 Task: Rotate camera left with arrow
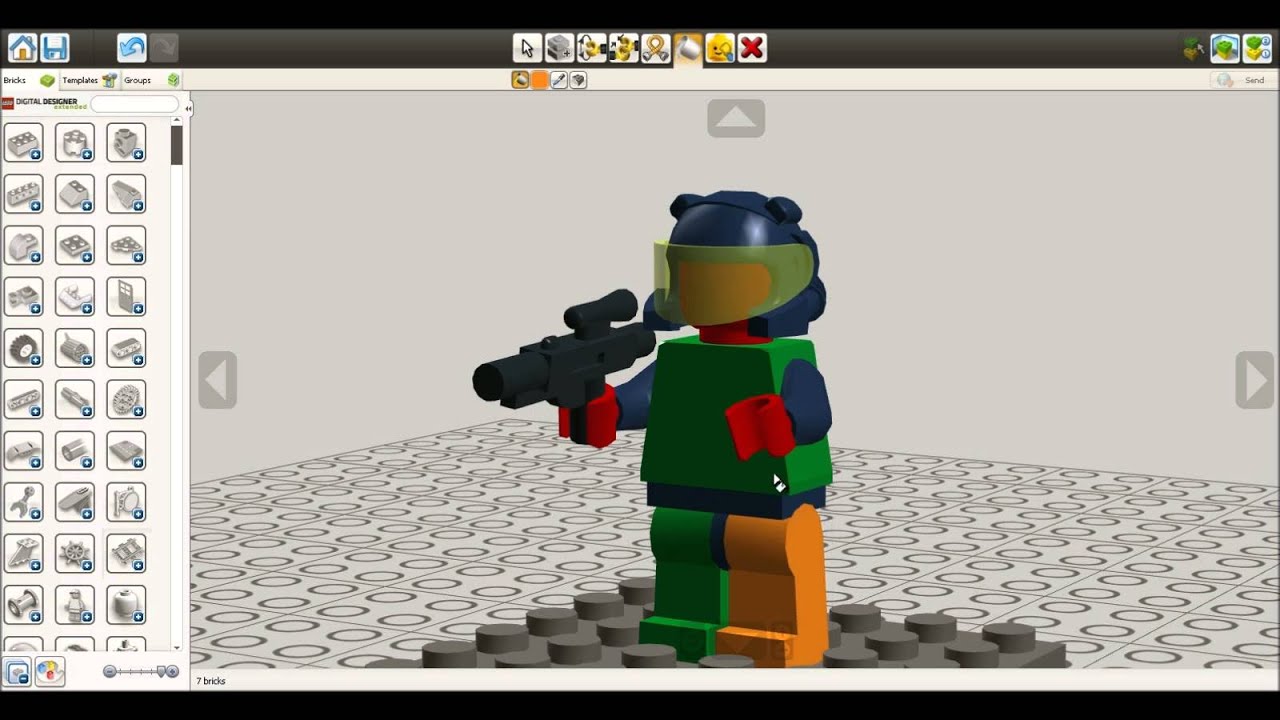point(217,380)
